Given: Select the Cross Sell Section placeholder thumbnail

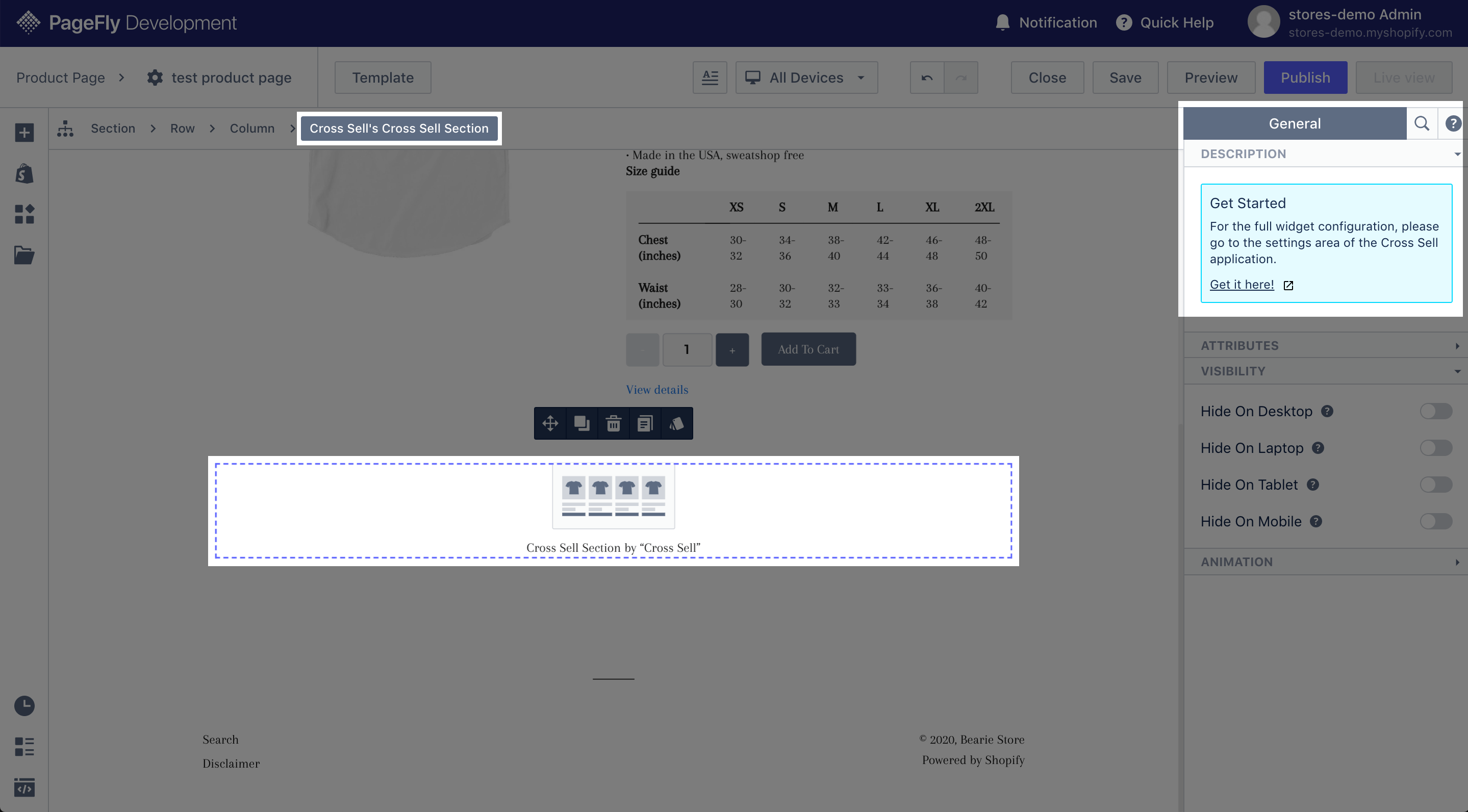Looking at the screenshot, I should pos(613,496).
